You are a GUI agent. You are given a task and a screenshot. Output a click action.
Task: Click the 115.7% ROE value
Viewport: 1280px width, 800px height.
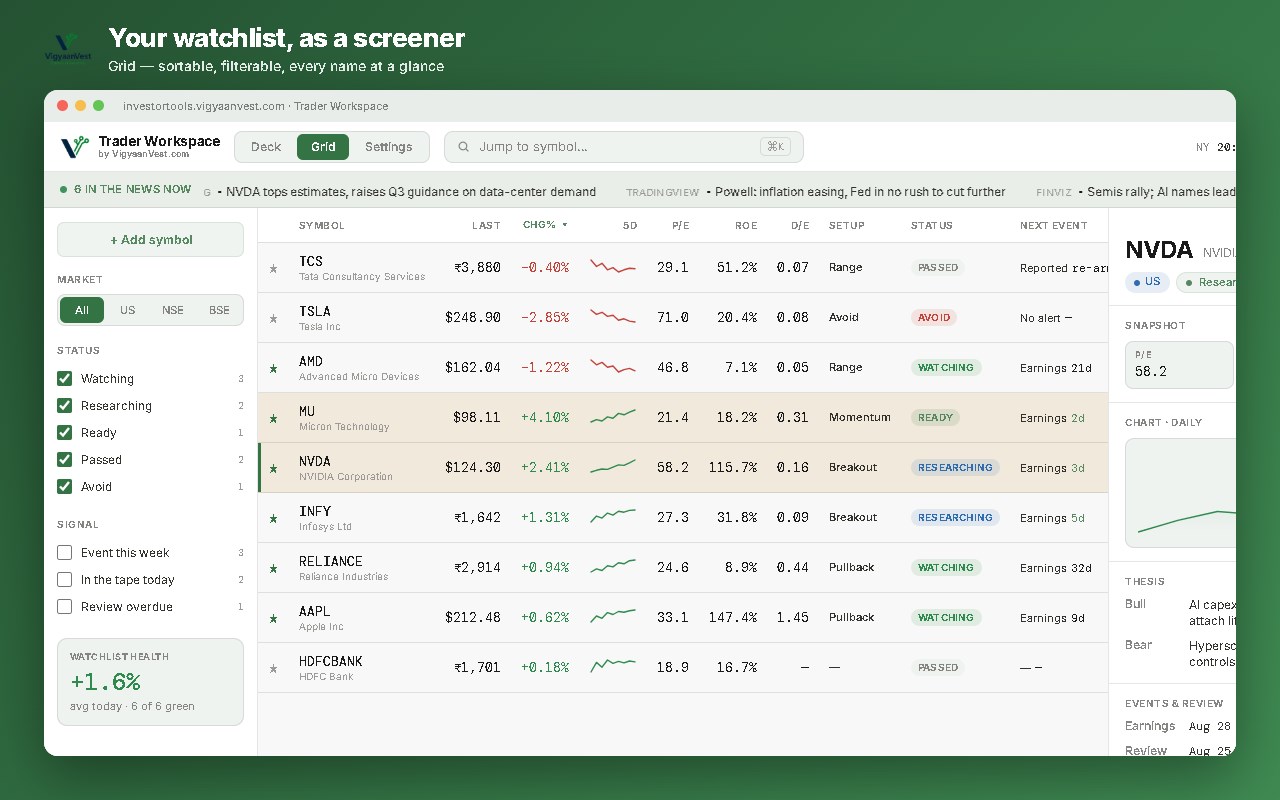tap(731, 468)
